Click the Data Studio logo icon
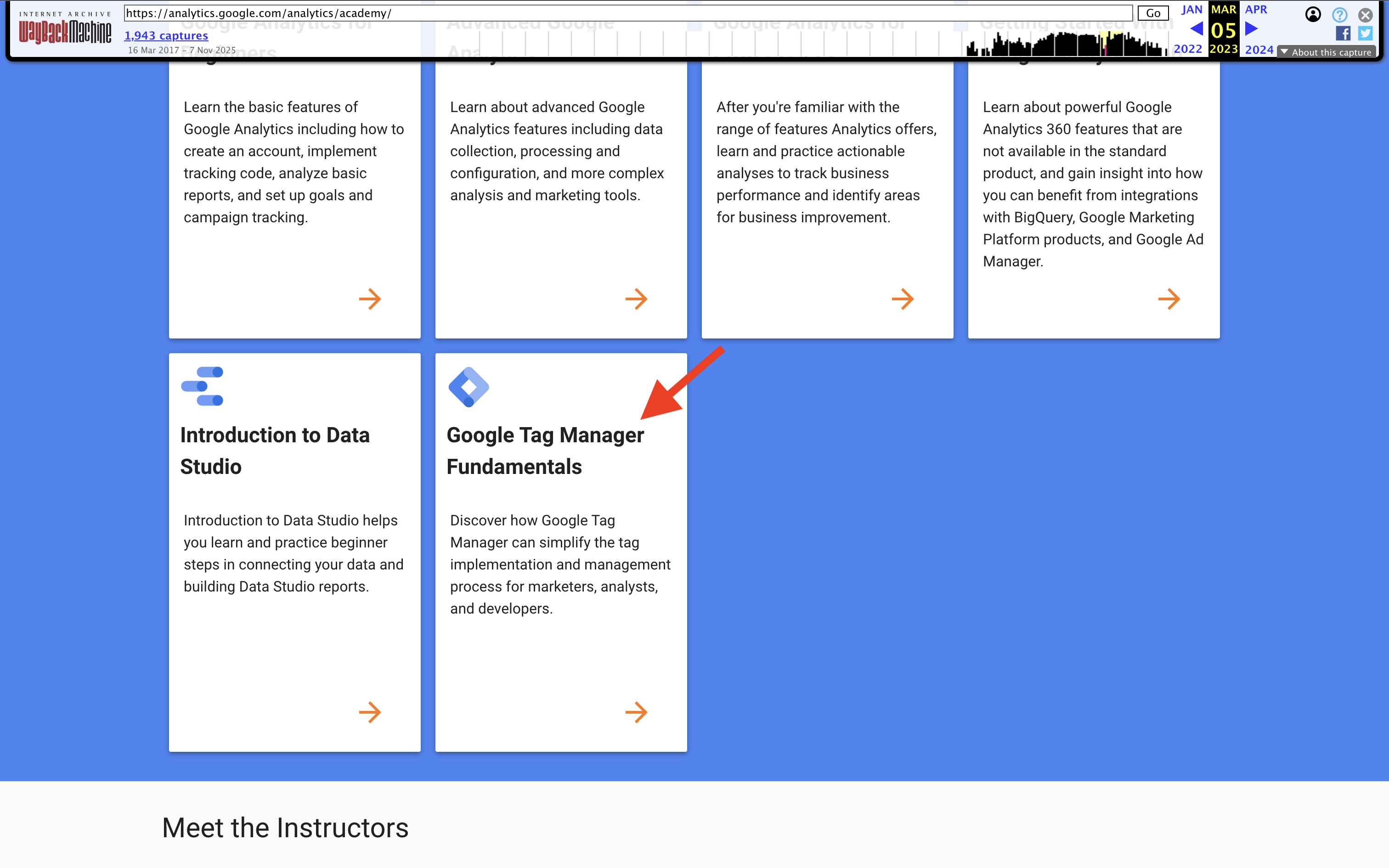Screen dimensions: 1389x868 pyautogui.click(x=202, y=386)
